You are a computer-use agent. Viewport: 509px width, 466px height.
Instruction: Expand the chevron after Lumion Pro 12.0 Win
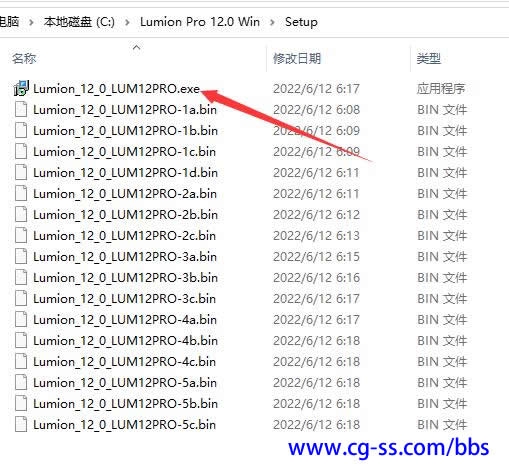pos(272,23)
